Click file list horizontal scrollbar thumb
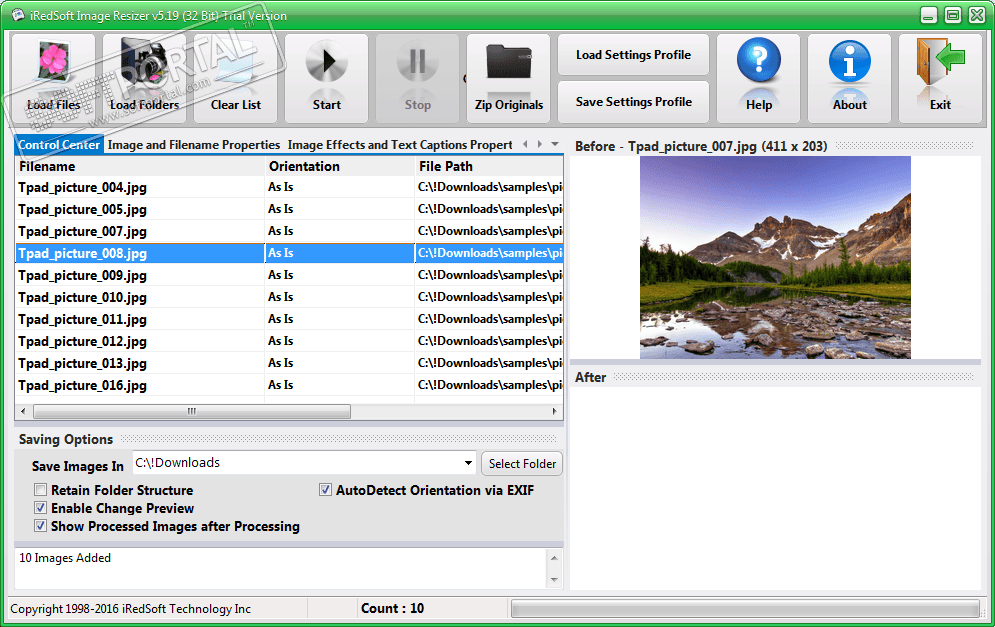 tap(192, 411)
